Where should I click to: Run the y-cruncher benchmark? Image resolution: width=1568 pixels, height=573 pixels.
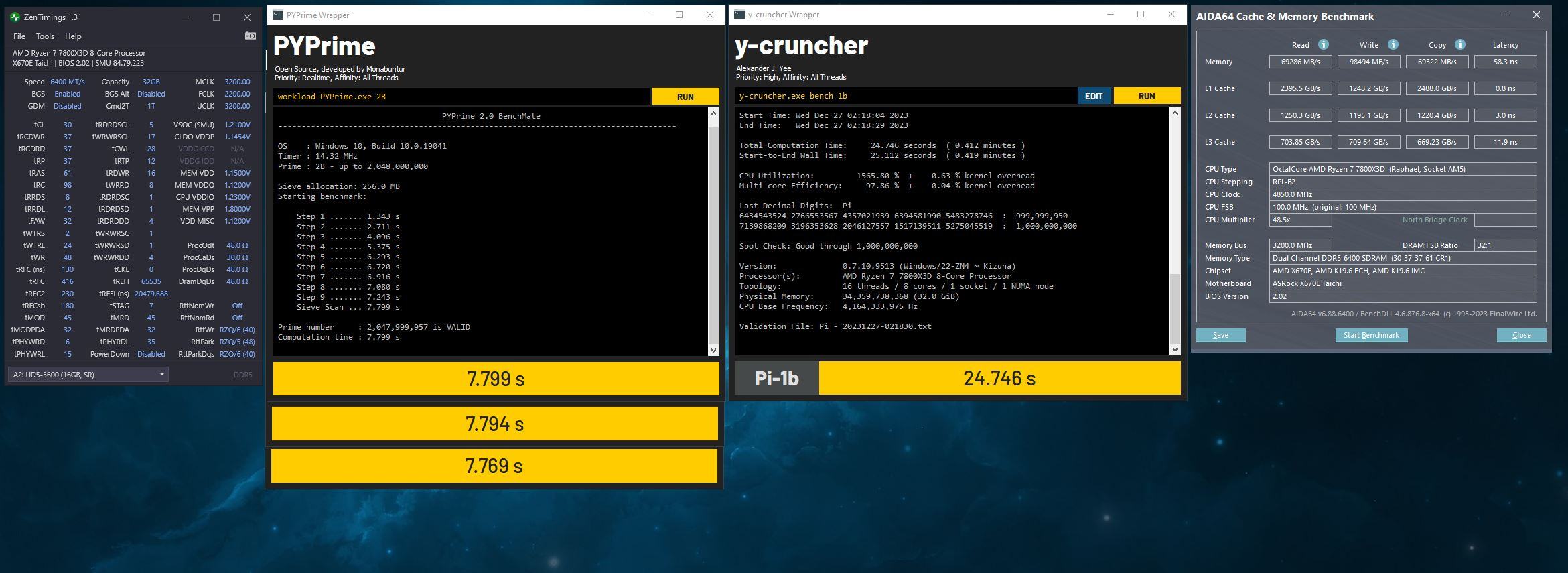tap(1147, 96)
